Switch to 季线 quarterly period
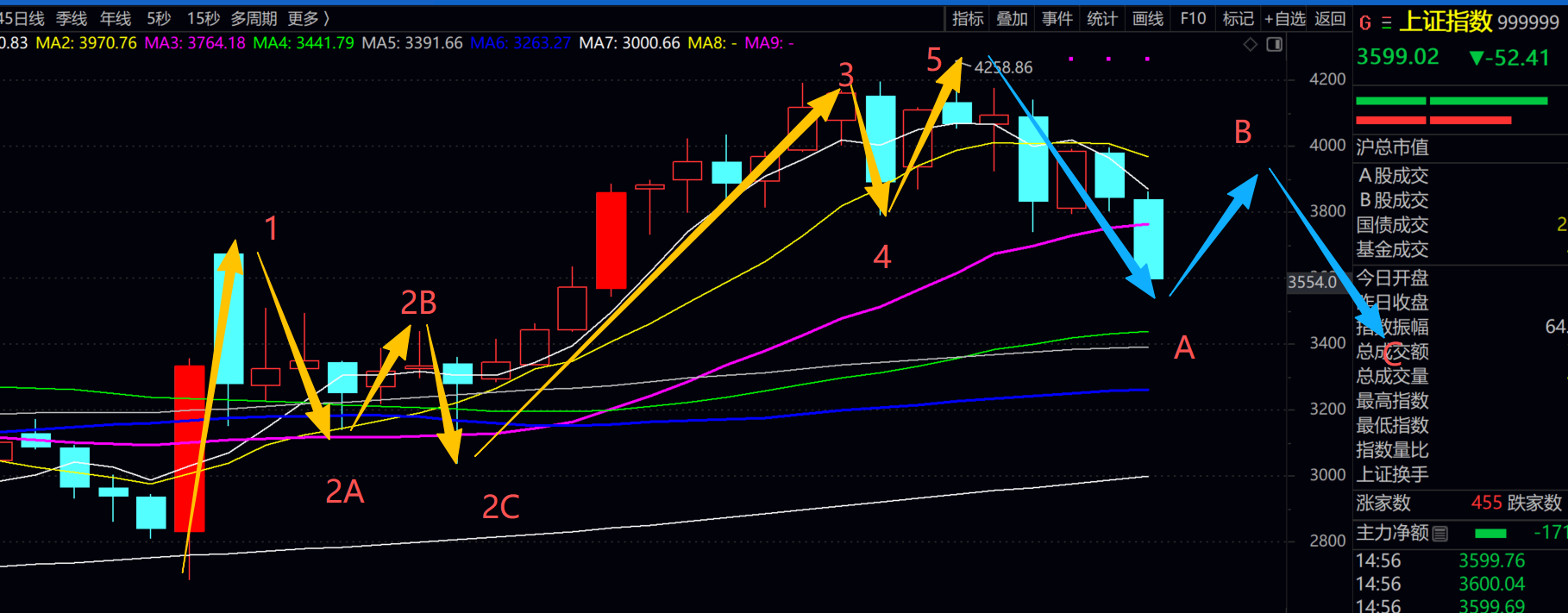Image resolution: width=1568 pixels, height=613 pixels. [x=72, y=19]
